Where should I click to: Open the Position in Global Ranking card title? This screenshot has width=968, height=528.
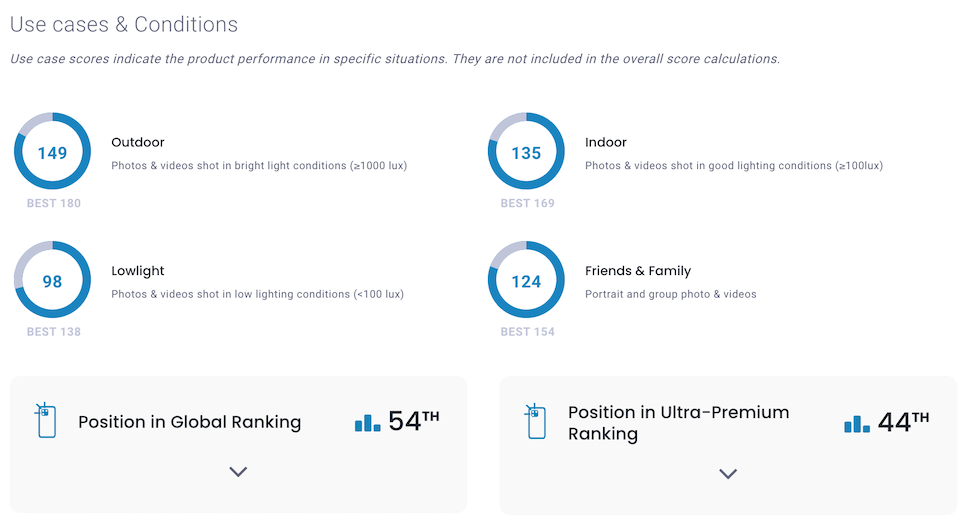(190, 422)
